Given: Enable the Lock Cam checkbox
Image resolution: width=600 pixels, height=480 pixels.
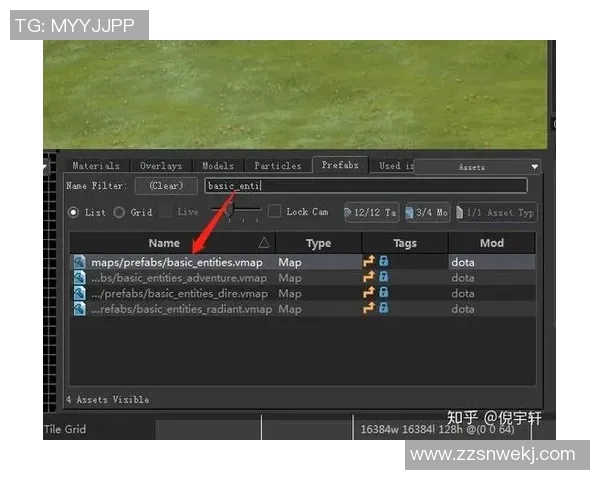Looking at the screenshot, I should 274,212.
